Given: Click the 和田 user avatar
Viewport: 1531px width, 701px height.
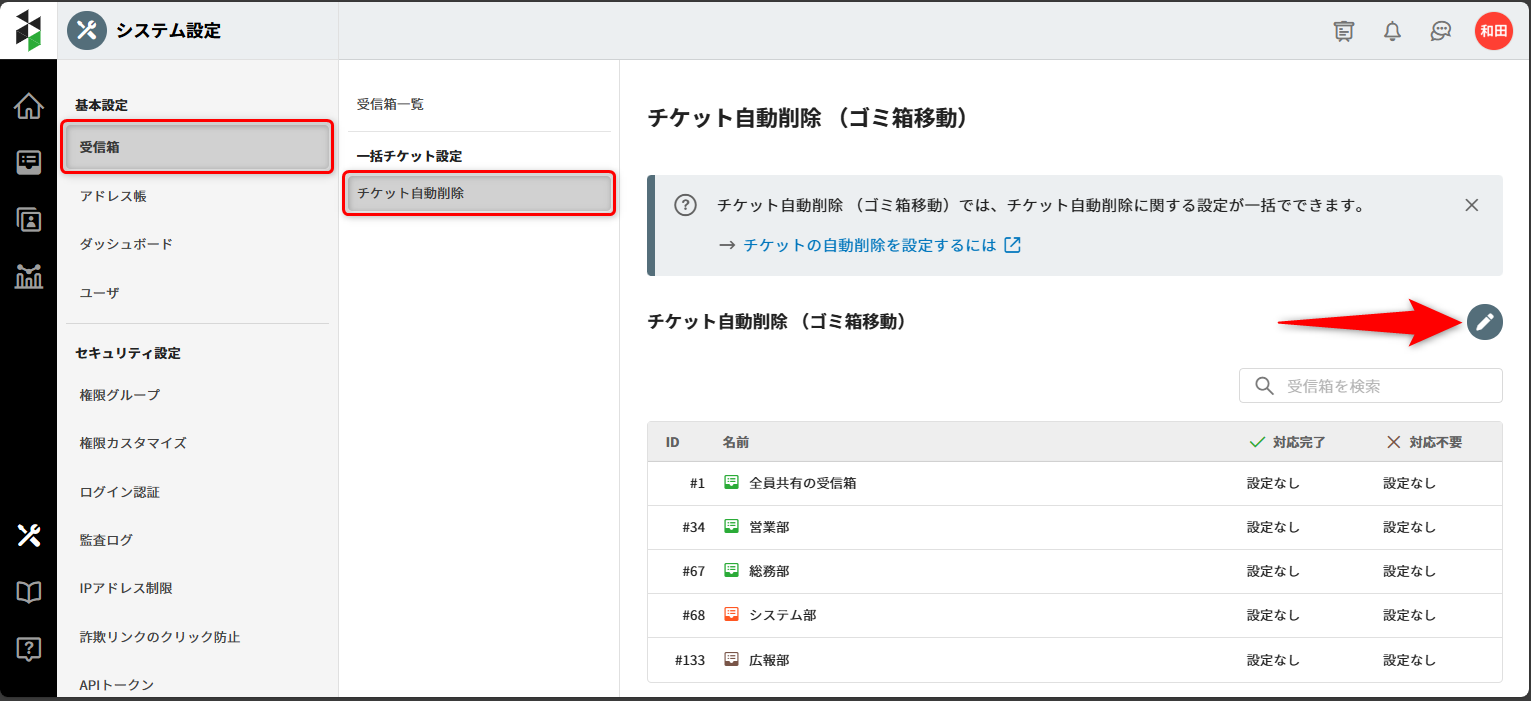Looking at the screenshot, I should (1493, 31).
